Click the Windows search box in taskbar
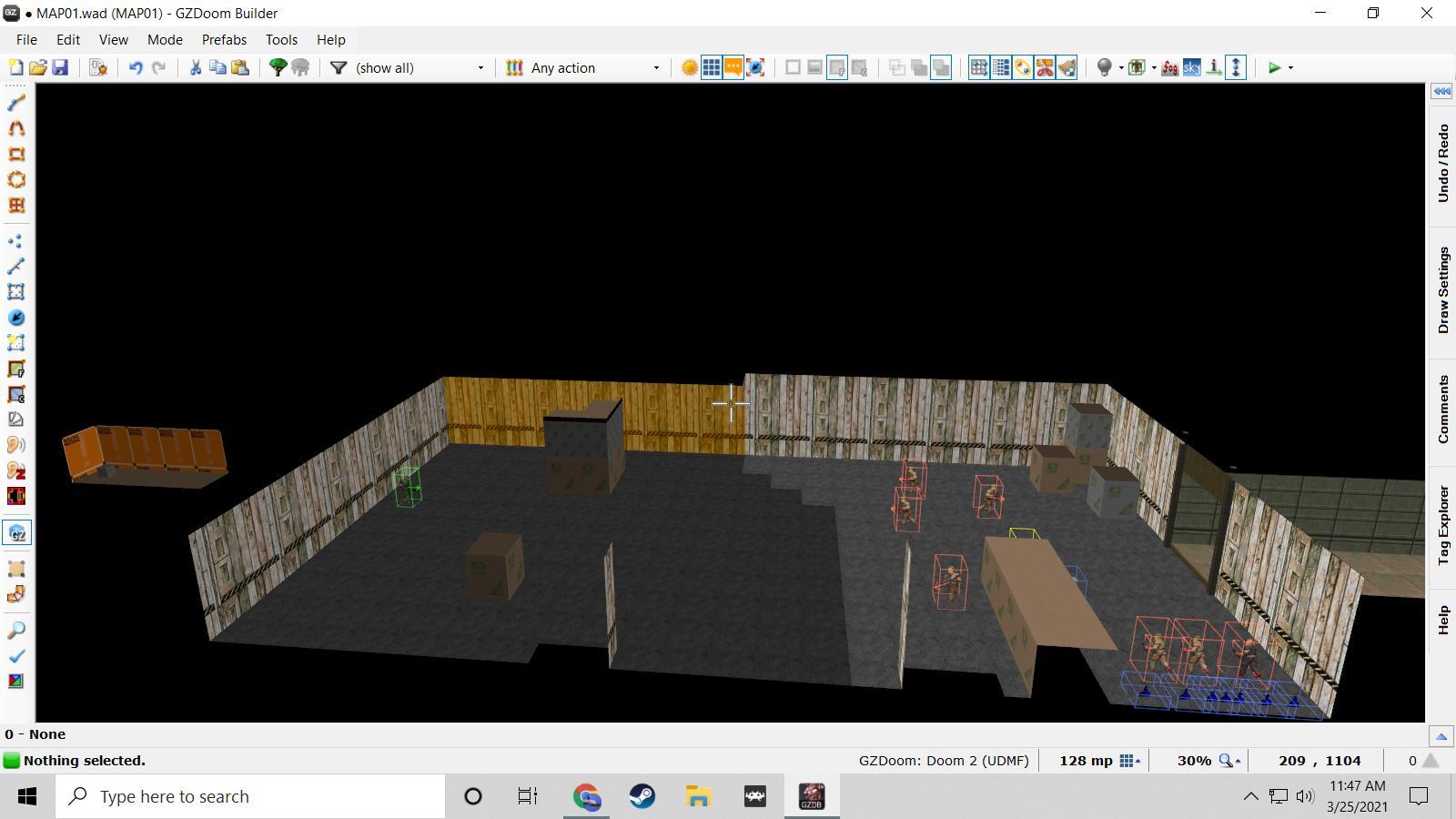Viewport: 1456px width, 819px height. [x=250, y=797]
